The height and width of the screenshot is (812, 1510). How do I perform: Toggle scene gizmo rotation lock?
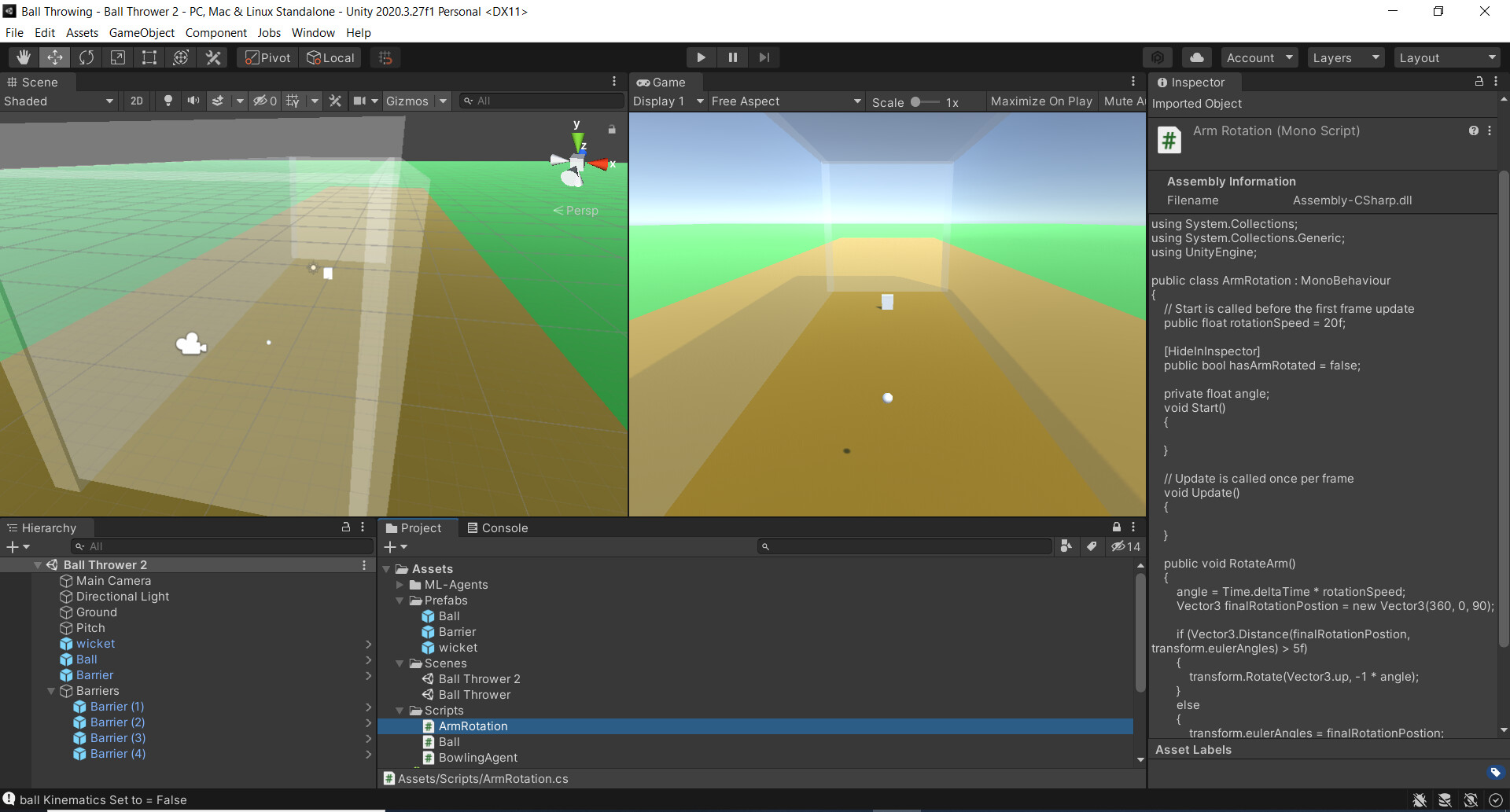612,129
